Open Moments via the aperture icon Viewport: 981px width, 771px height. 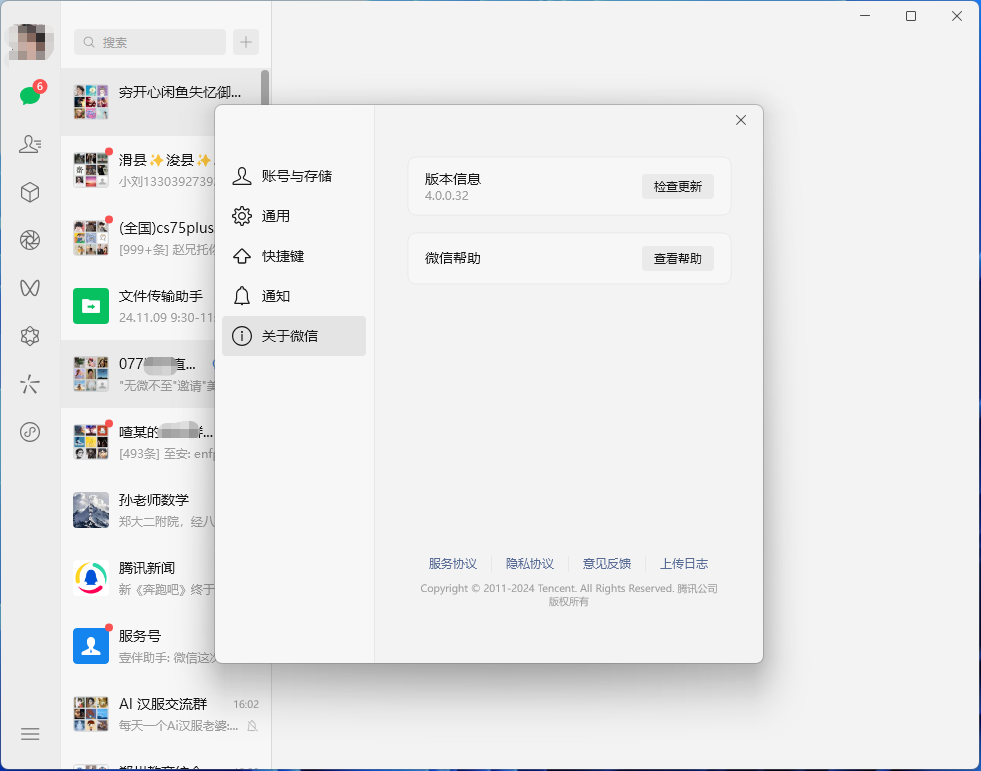click(30, 239)
